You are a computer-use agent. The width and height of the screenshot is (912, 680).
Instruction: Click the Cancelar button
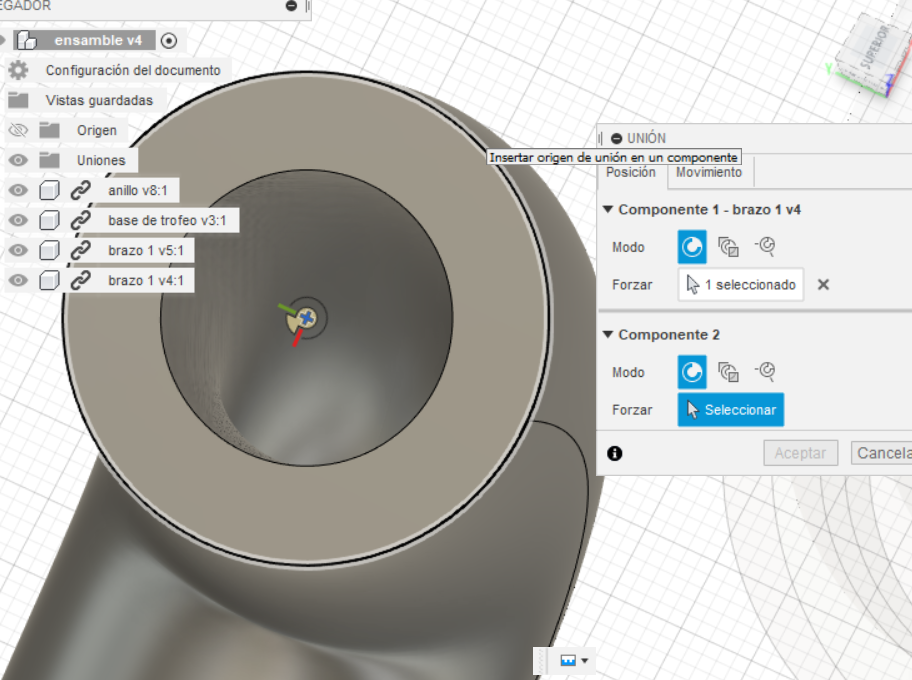point(882,453)
